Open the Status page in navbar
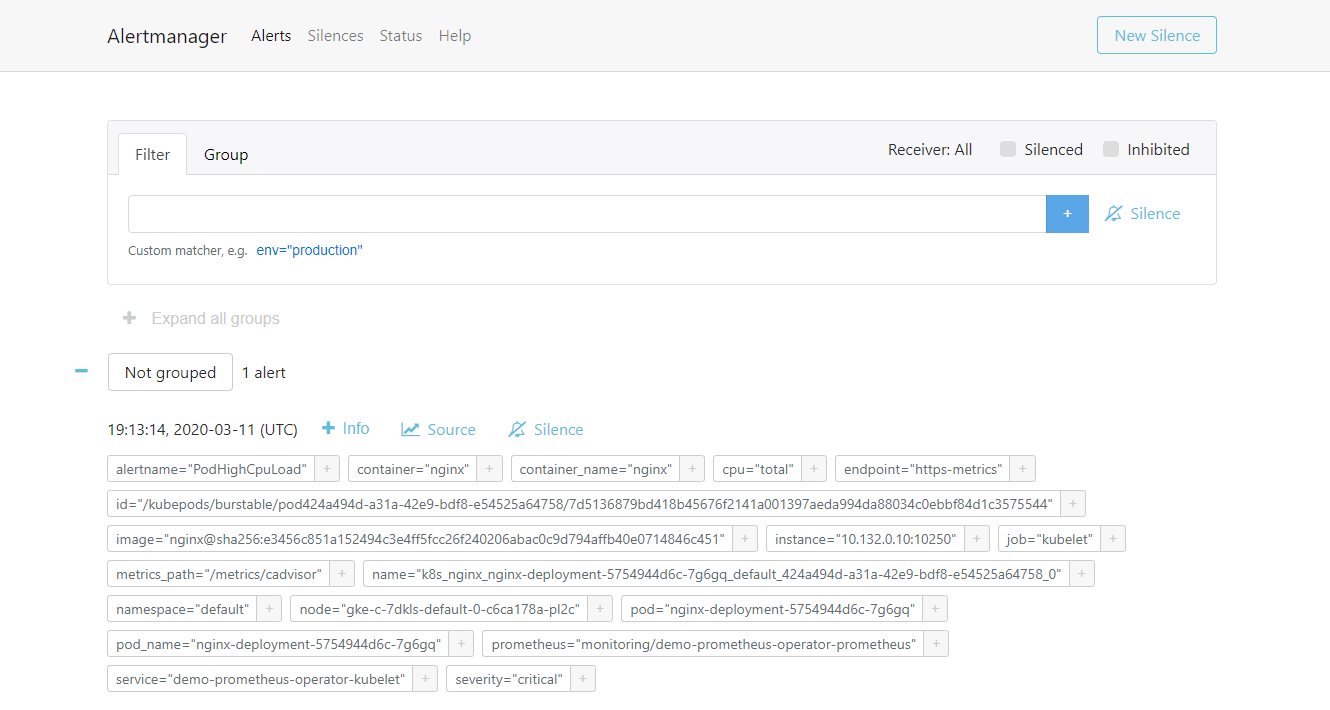The height and width of the screenshot is (710, 1330). point(400,36)
